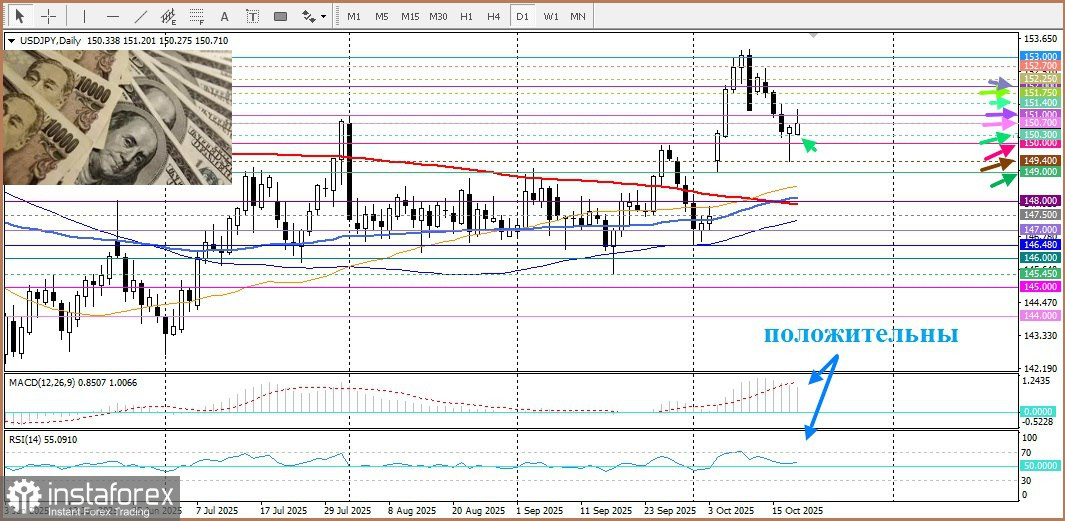Toggle the active D1 timeframe button

coord(522,16)
